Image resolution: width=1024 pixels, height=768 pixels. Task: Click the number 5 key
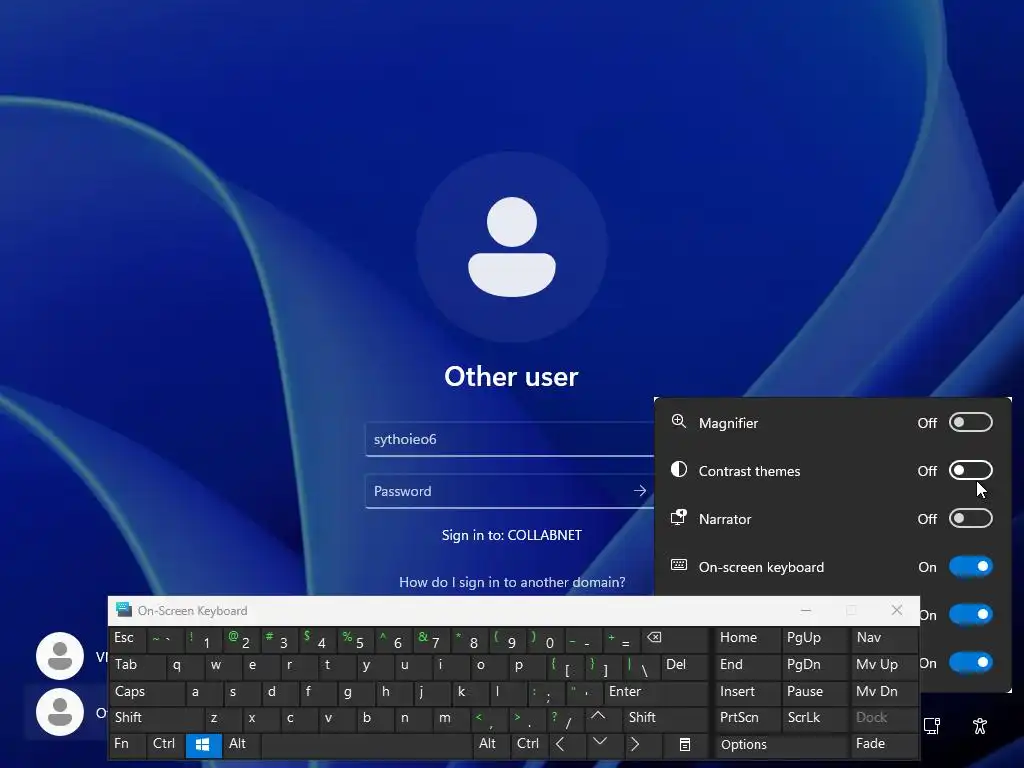coord(356,639)
